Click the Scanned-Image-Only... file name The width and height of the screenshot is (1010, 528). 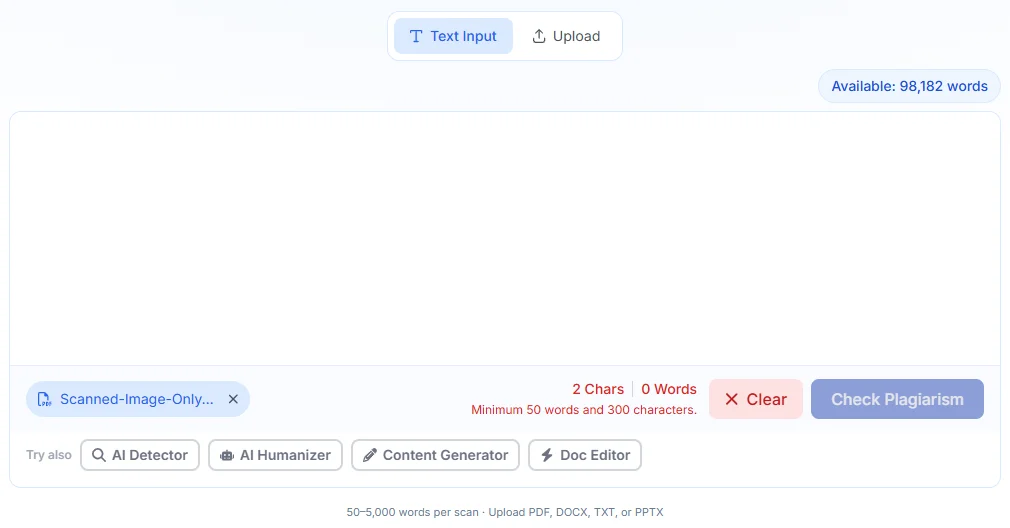click(137, 399)
